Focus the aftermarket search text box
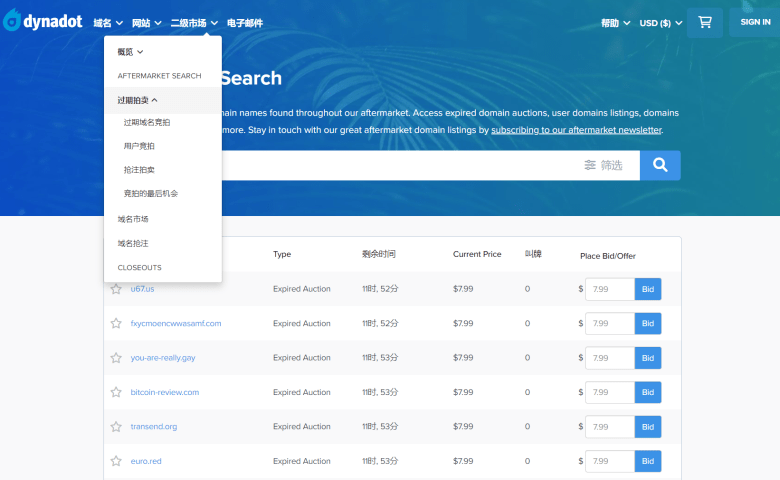Screen dimensions: 780x480 [x=398, y=165]
